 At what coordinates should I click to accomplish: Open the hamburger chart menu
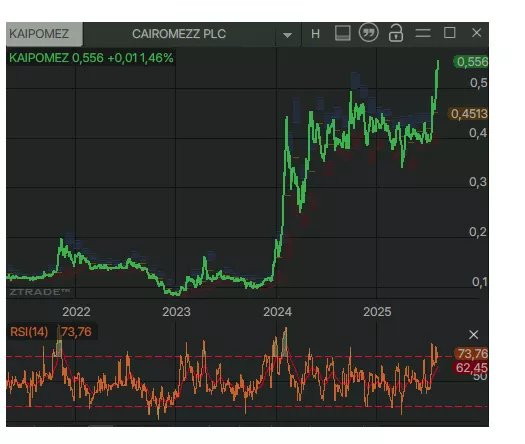pos(423,33)
